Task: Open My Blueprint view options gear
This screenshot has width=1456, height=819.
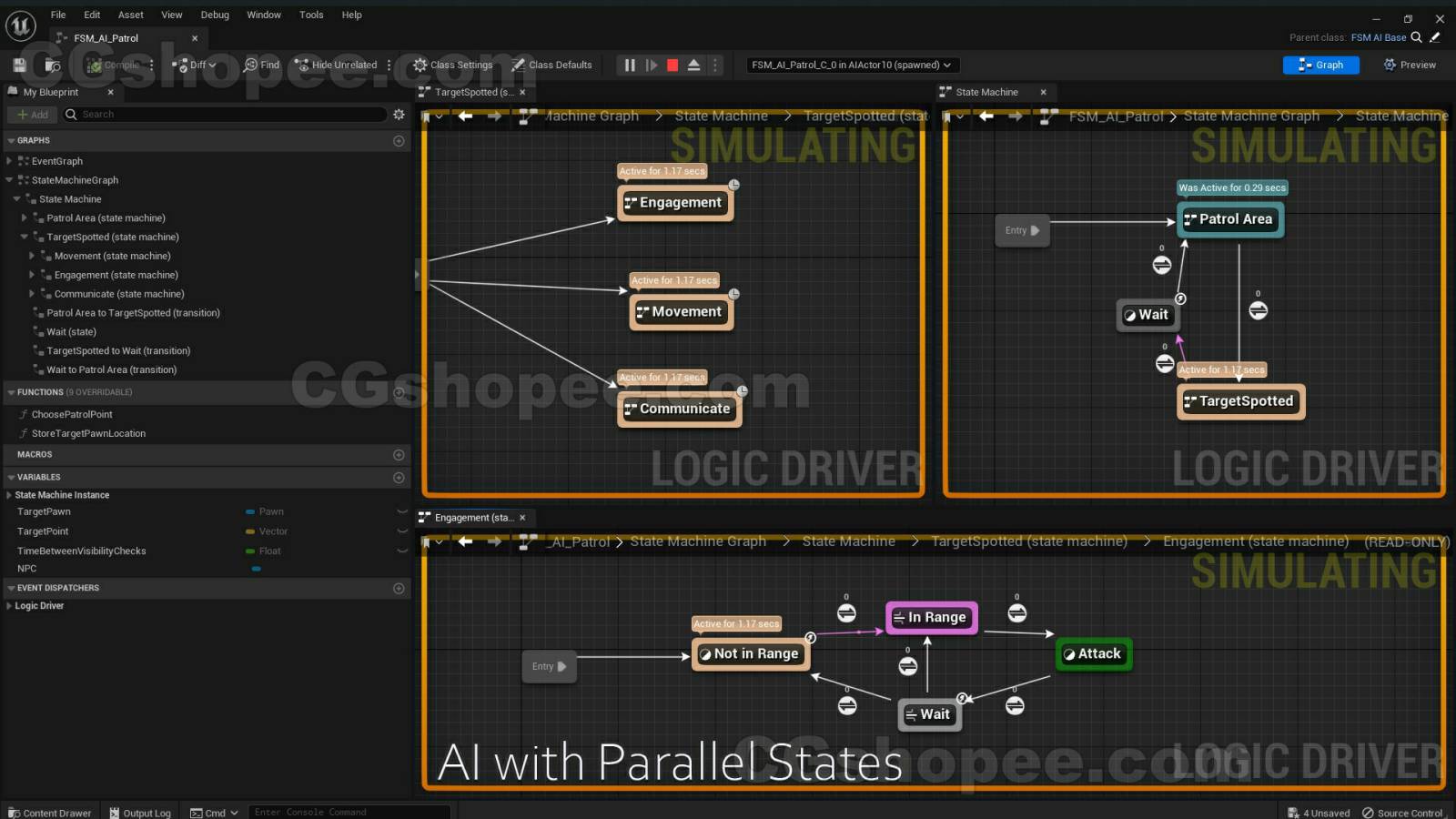Action: click(399, 115)
